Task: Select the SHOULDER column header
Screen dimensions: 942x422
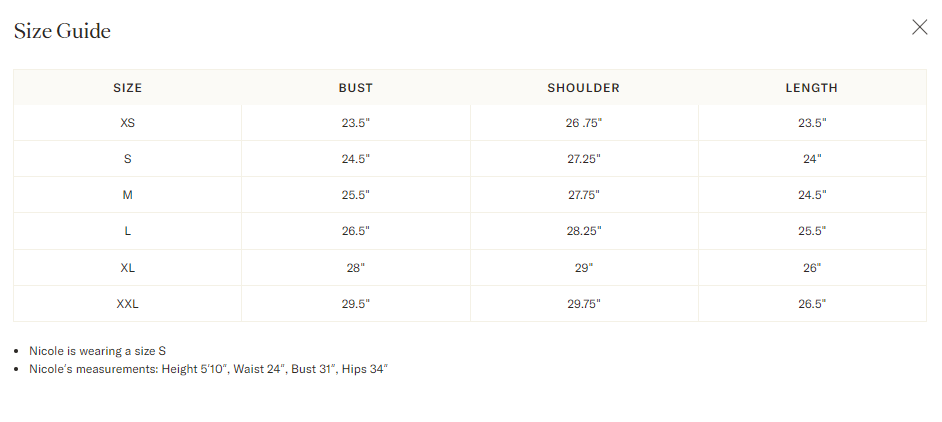Action: (x=583, y=88)
